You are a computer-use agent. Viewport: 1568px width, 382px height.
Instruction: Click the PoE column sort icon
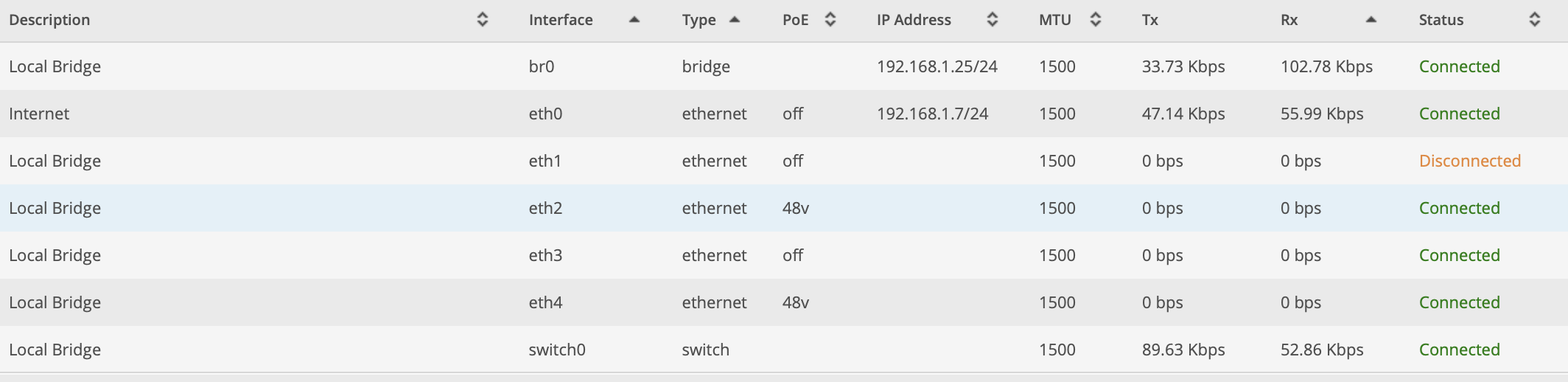click(x=830, y=20)
